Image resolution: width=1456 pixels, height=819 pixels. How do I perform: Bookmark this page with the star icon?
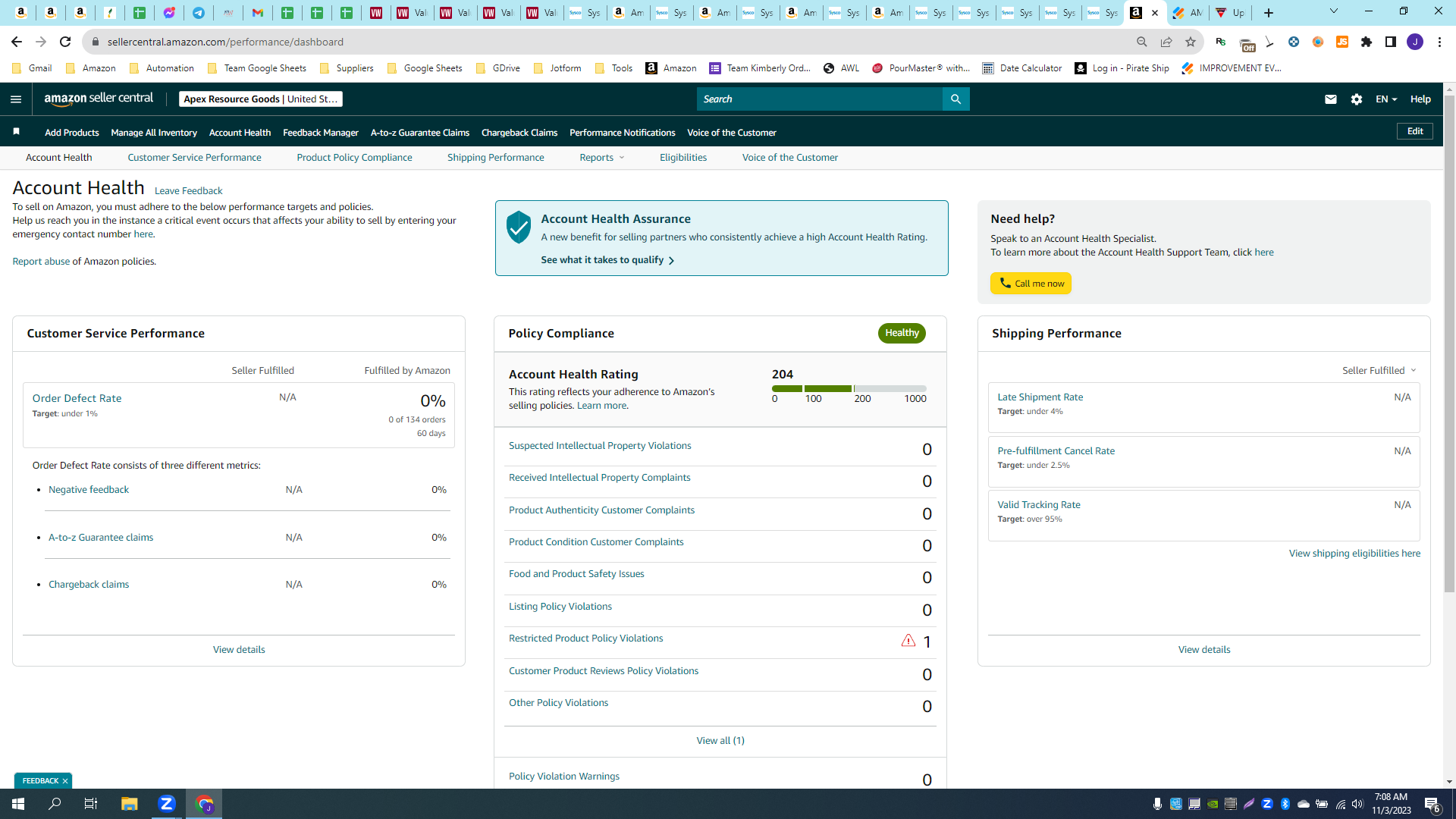click(1191, 42)
